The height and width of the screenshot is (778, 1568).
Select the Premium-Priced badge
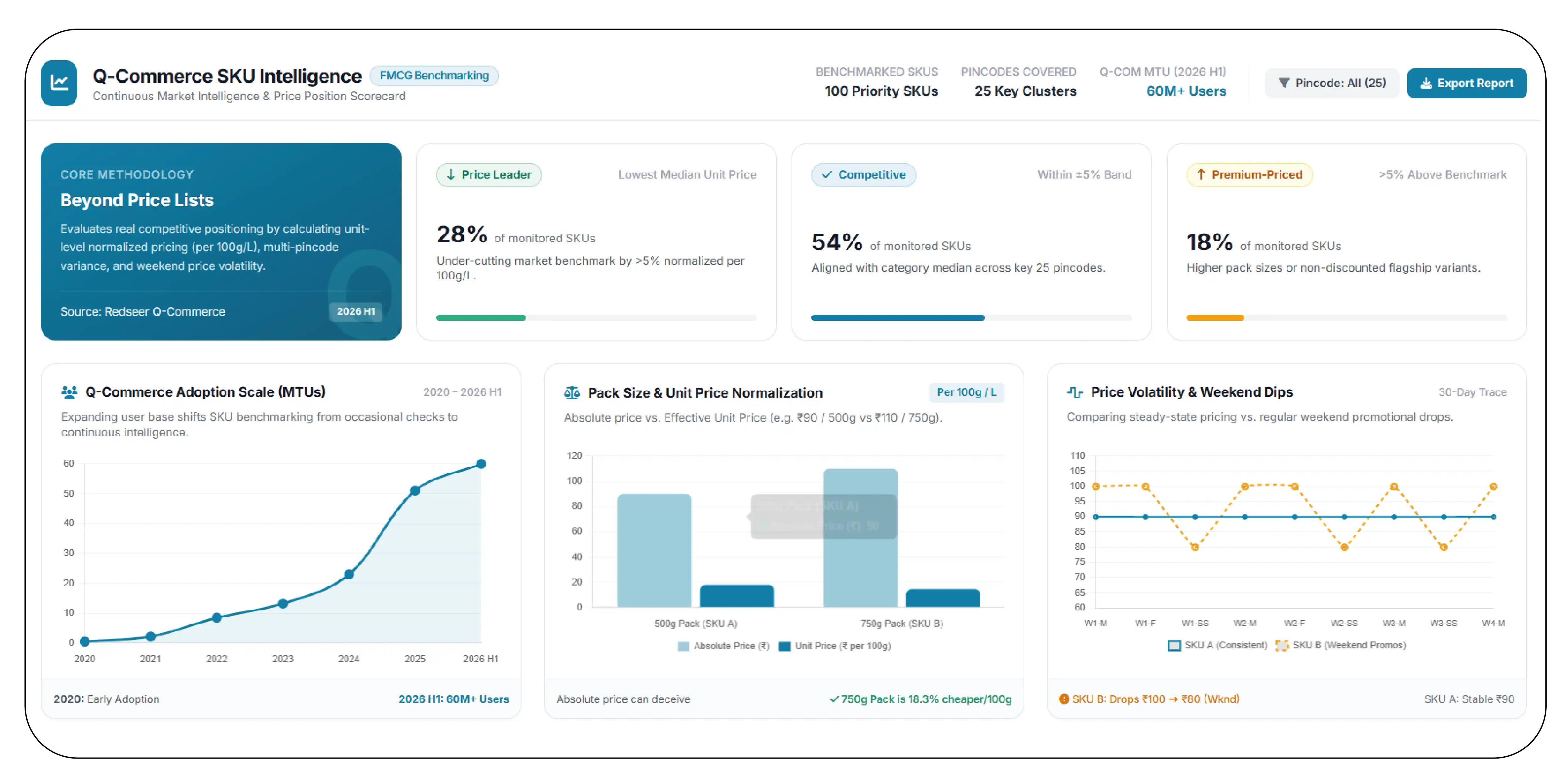pos(1249,174)
